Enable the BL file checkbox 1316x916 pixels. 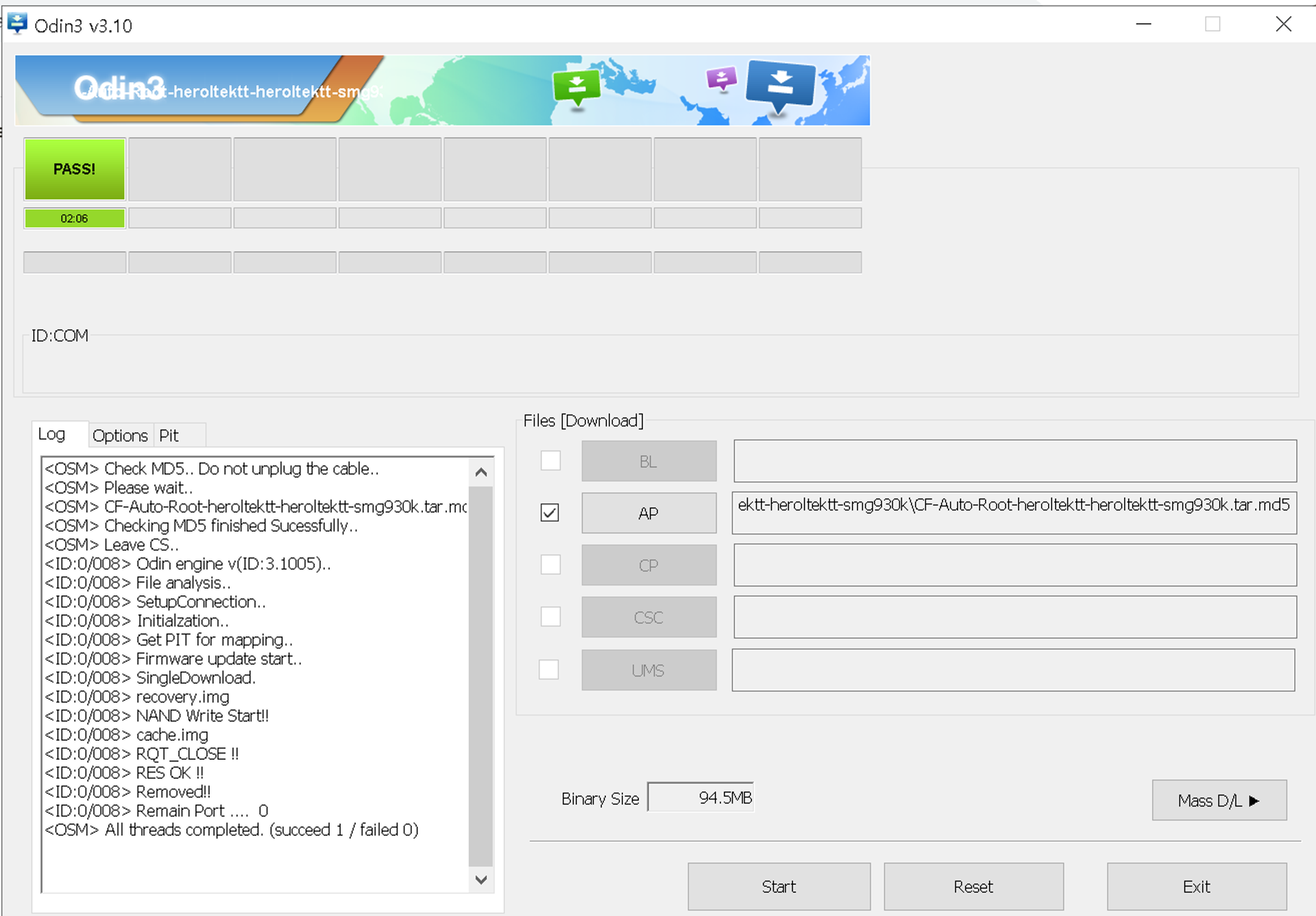click(x=550, y=460)
